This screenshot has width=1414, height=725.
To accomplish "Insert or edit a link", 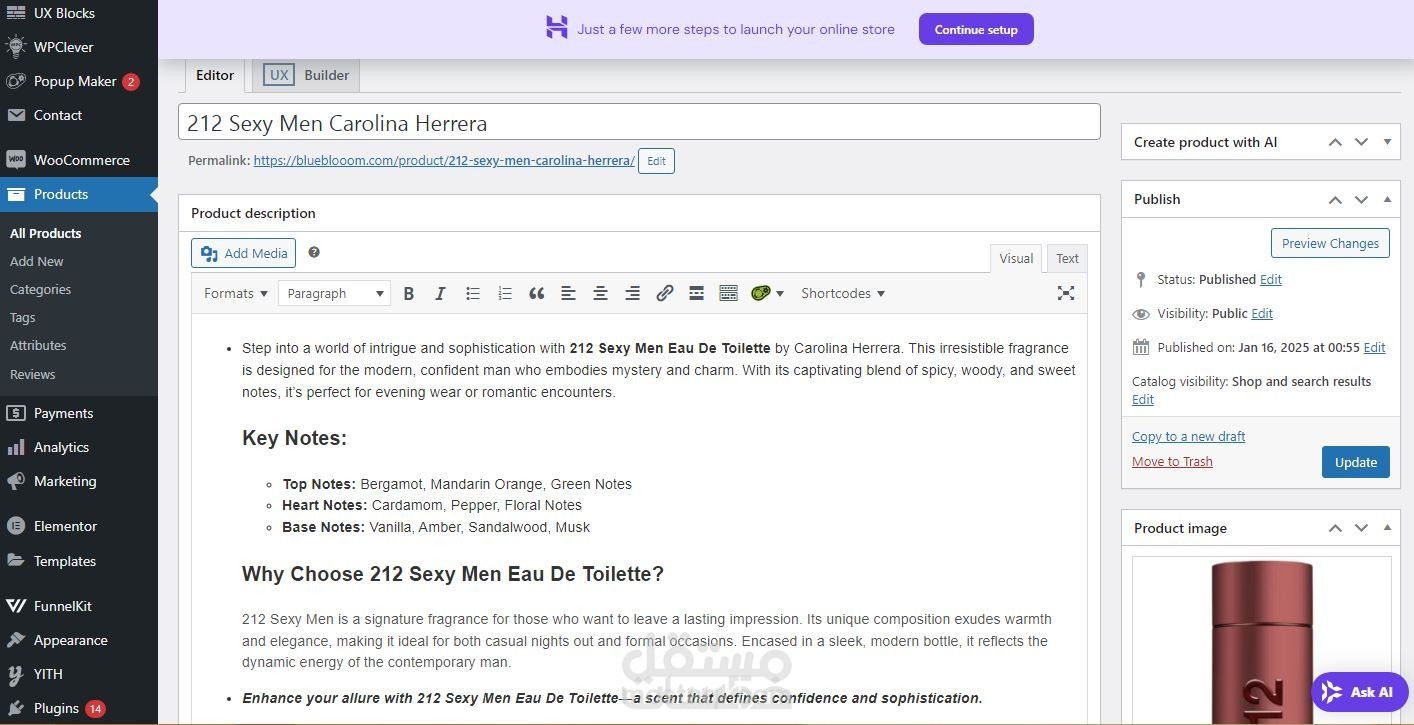I will (664, 293).
